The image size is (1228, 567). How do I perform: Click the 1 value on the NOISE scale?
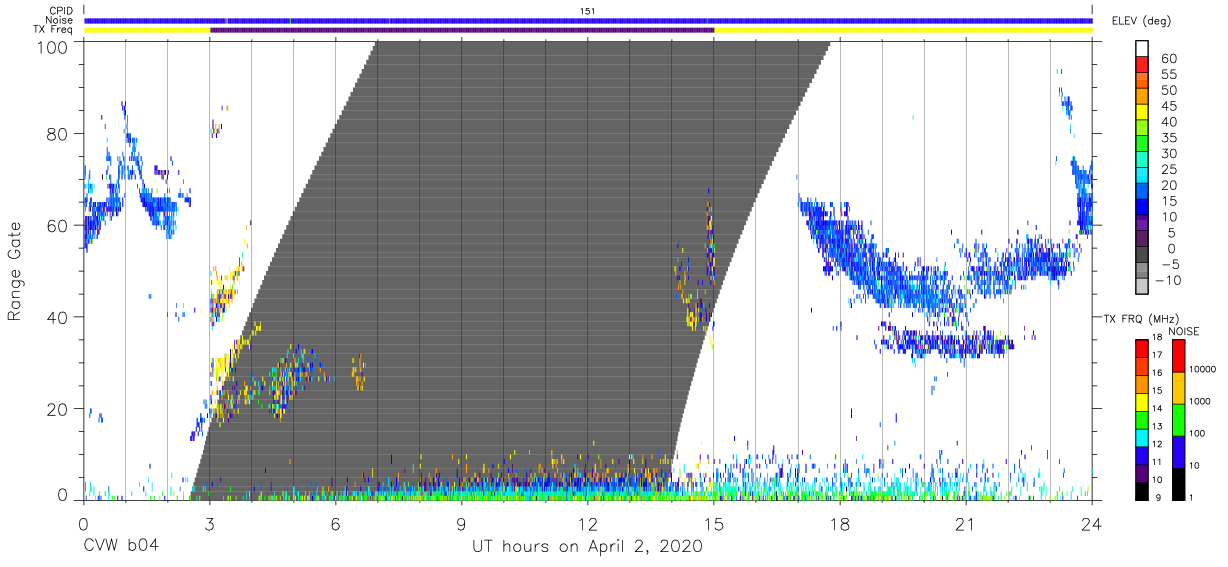click(1190, 497)
